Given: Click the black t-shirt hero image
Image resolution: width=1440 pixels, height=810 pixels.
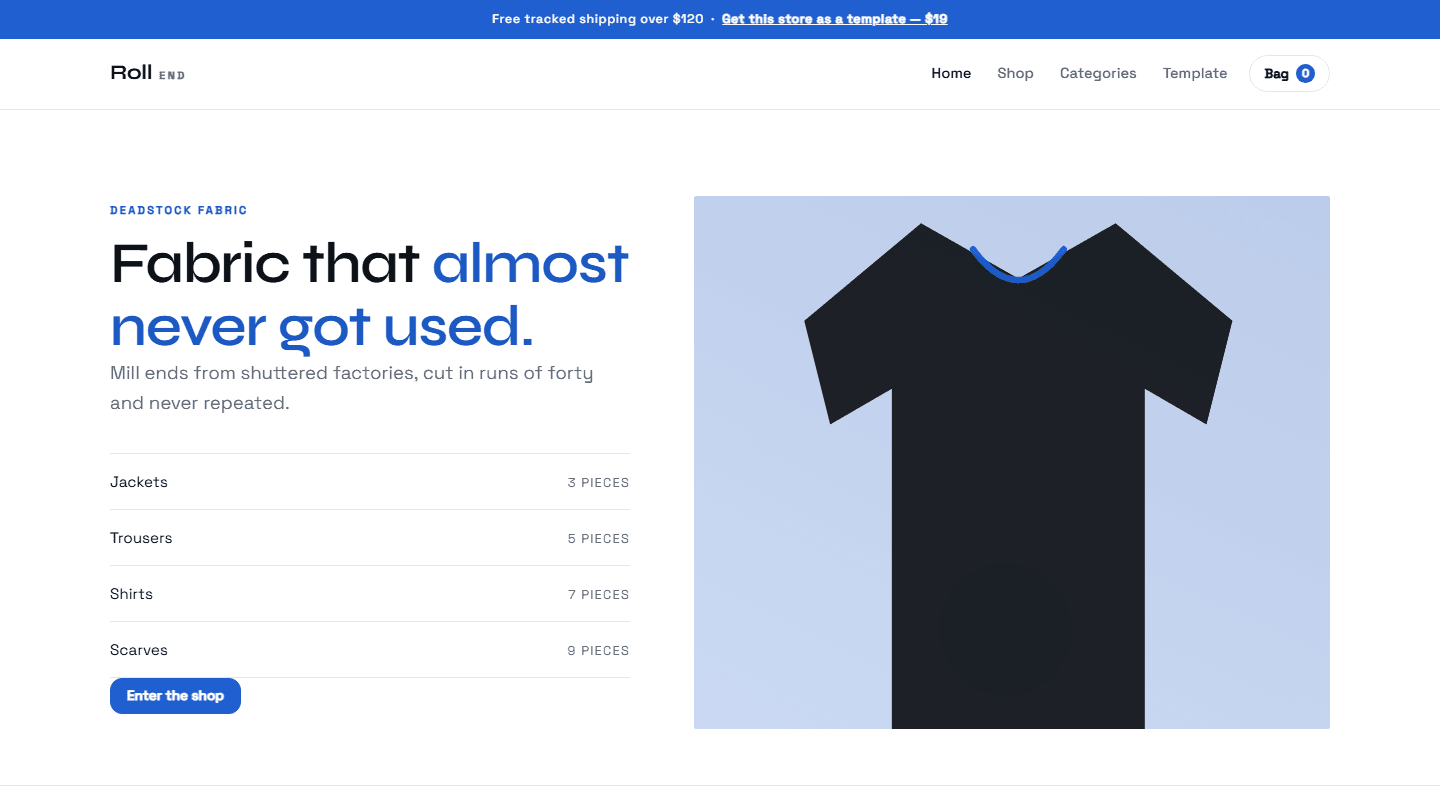Looking at the screenshot, I should (1012, 462).
